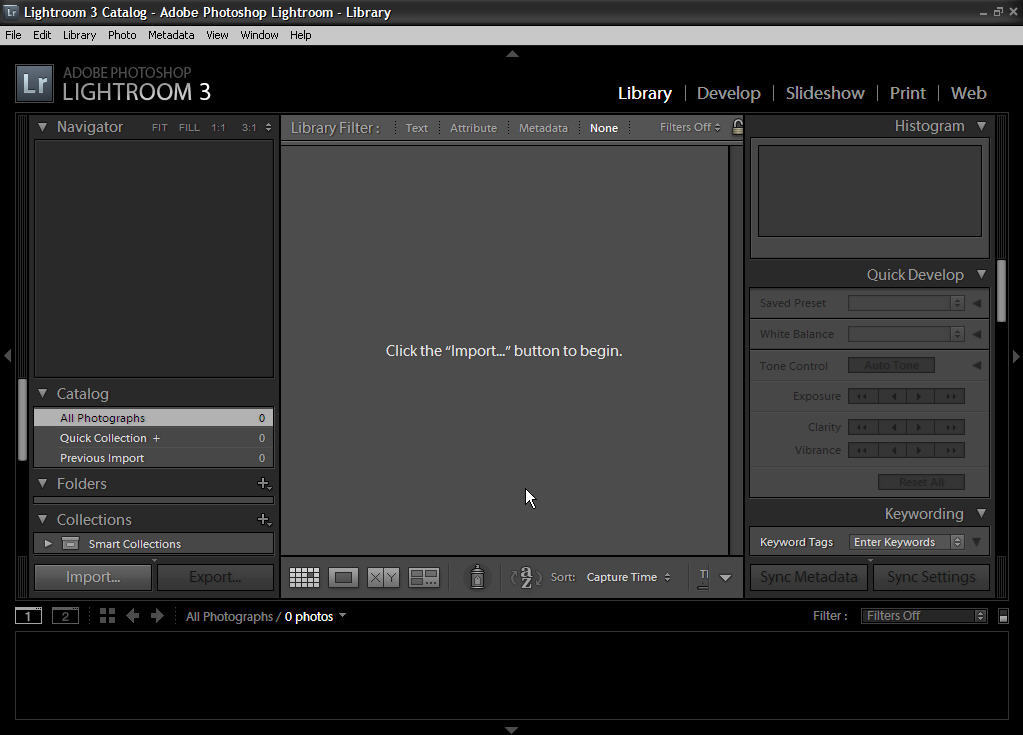Set Navigator zoom to FILL

tap(189, 128)
